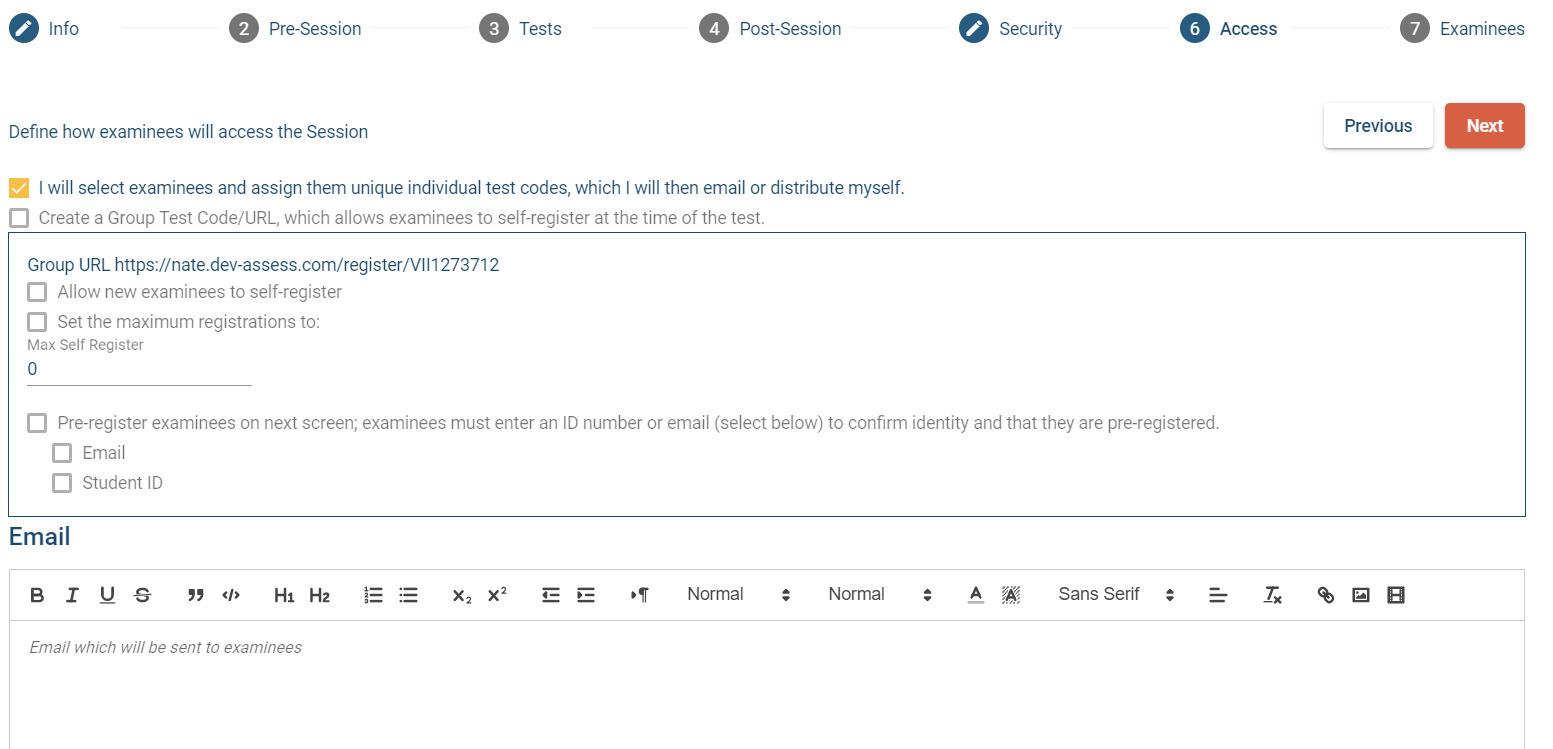Image resolution: width=1553 pixels, height=749 pixels.
Task: Open the first Normal size dropdown
Action: (x=739, y=595)
